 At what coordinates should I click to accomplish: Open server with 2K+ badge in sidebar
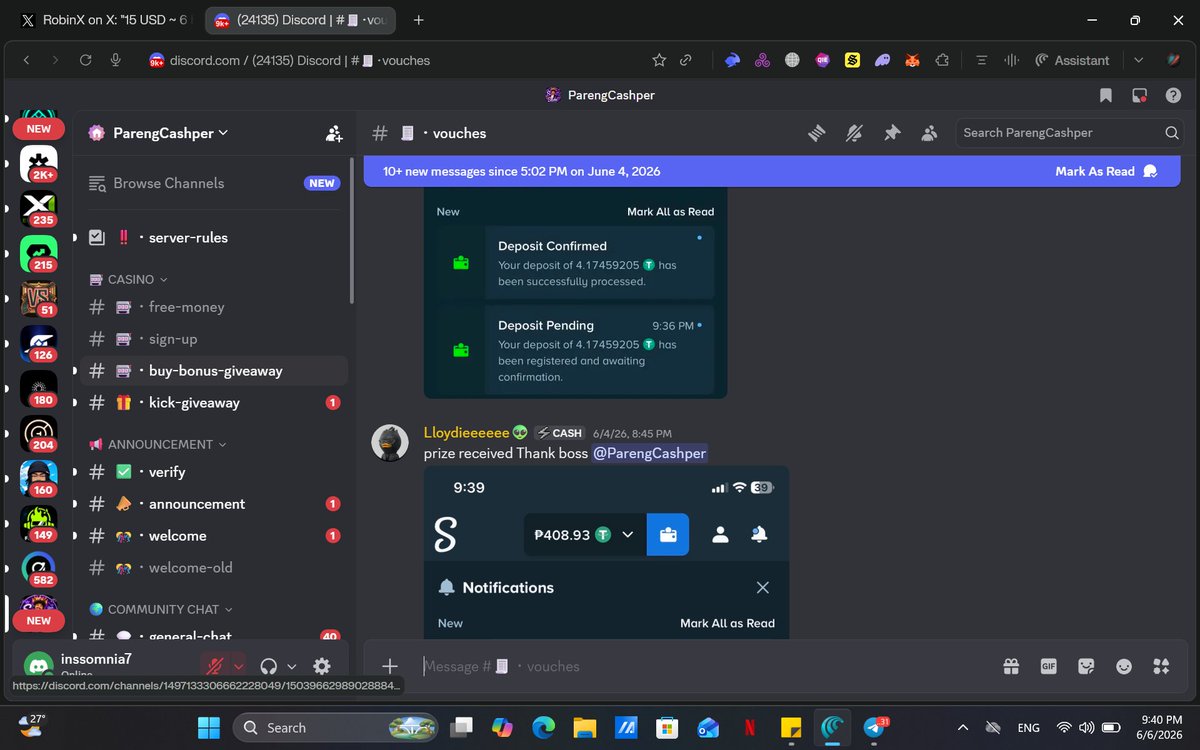tap(39, 163)
